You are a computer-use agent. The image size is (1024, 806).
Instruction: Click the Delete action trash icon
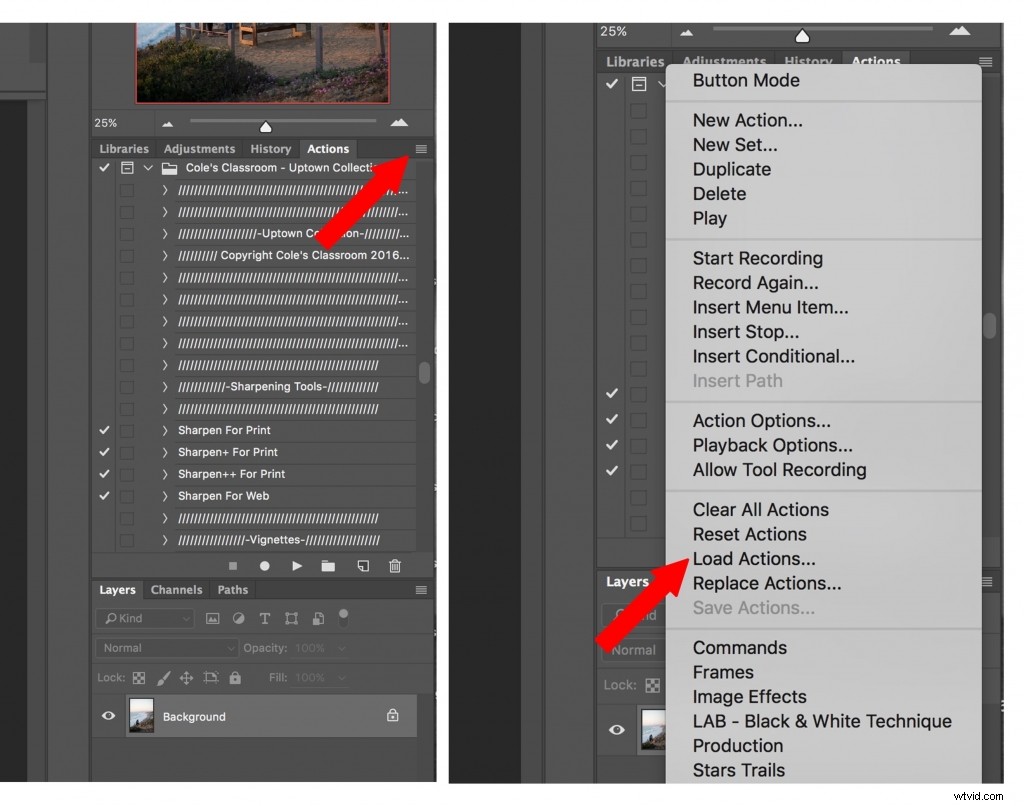pos(394,566)
